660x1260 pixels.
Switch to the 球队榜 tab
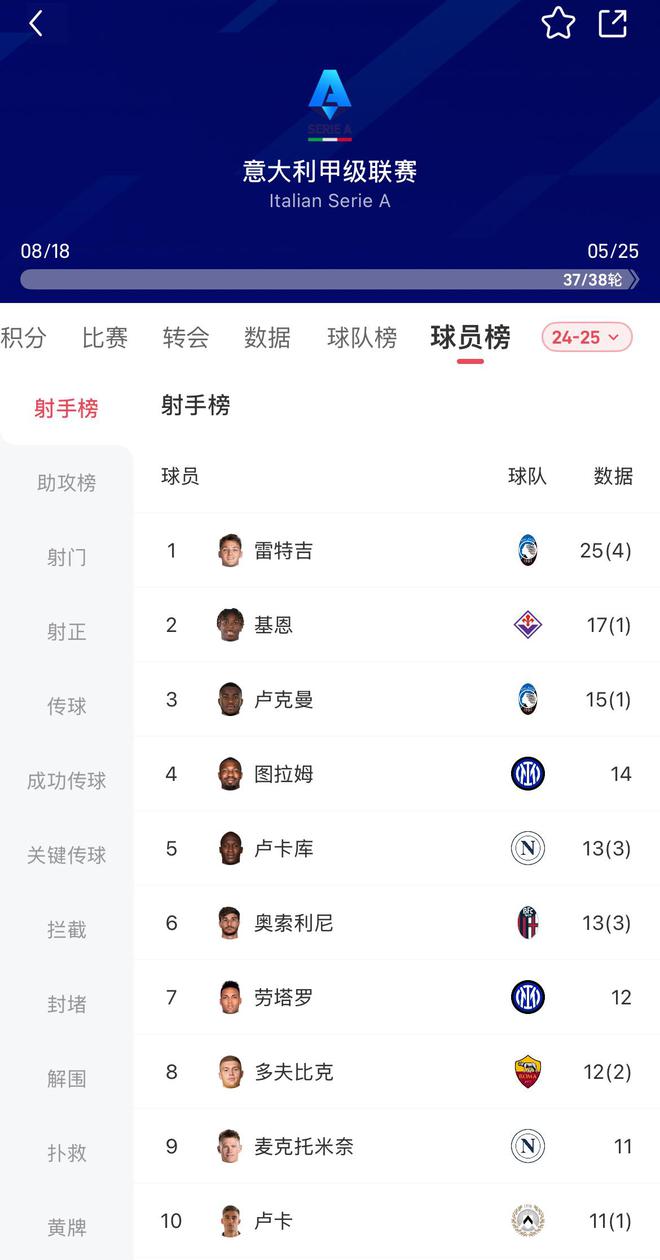tap(362, 338)
